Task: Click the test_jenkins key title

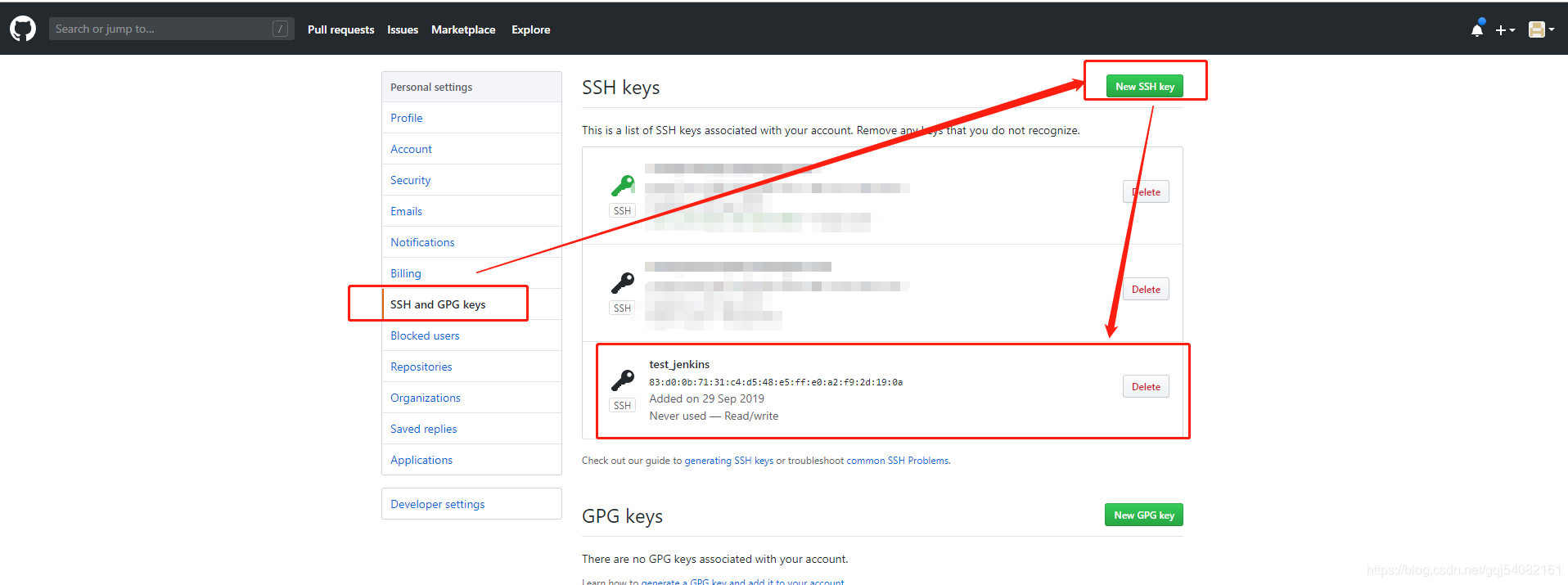Action: tap(679, 364)
